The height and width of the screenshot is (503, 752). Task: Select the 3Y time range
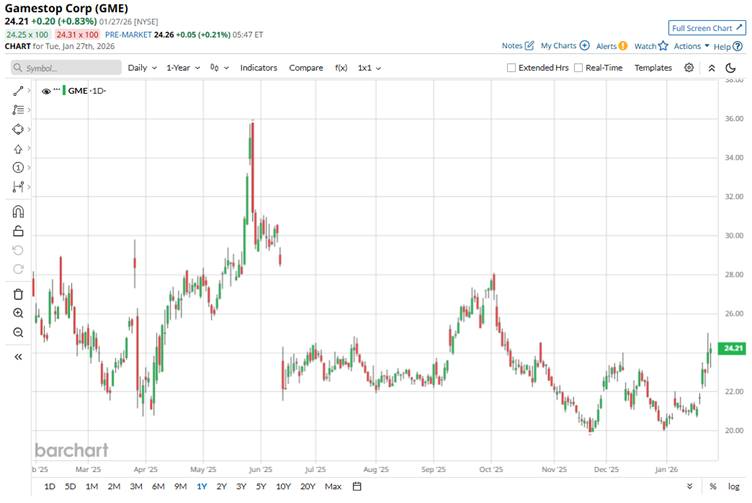[241, 486]
